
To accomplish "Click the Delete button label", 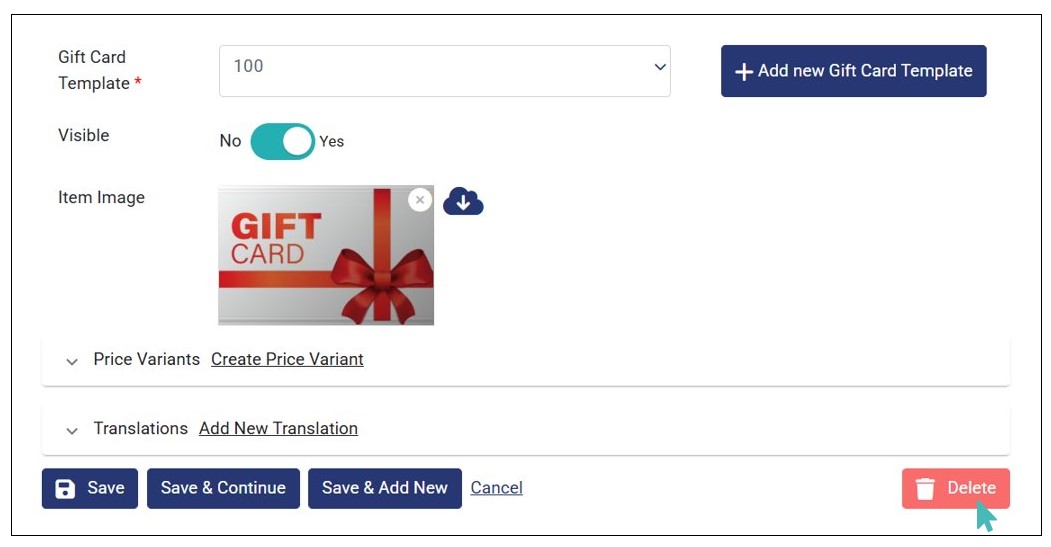I will tap(971, 488).
